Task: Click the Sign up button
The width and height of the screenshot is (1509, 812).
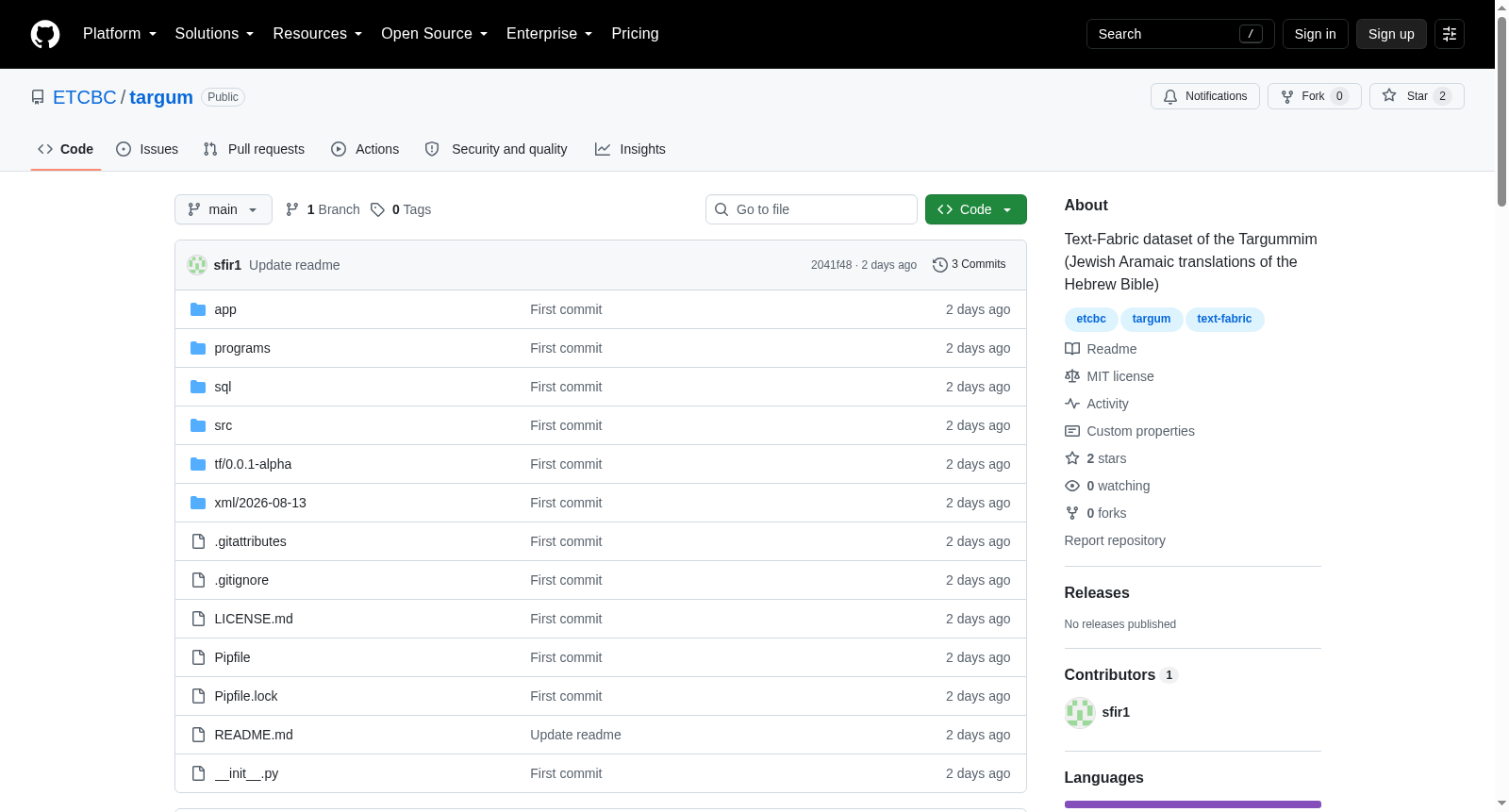Action: click(1391, 34)
